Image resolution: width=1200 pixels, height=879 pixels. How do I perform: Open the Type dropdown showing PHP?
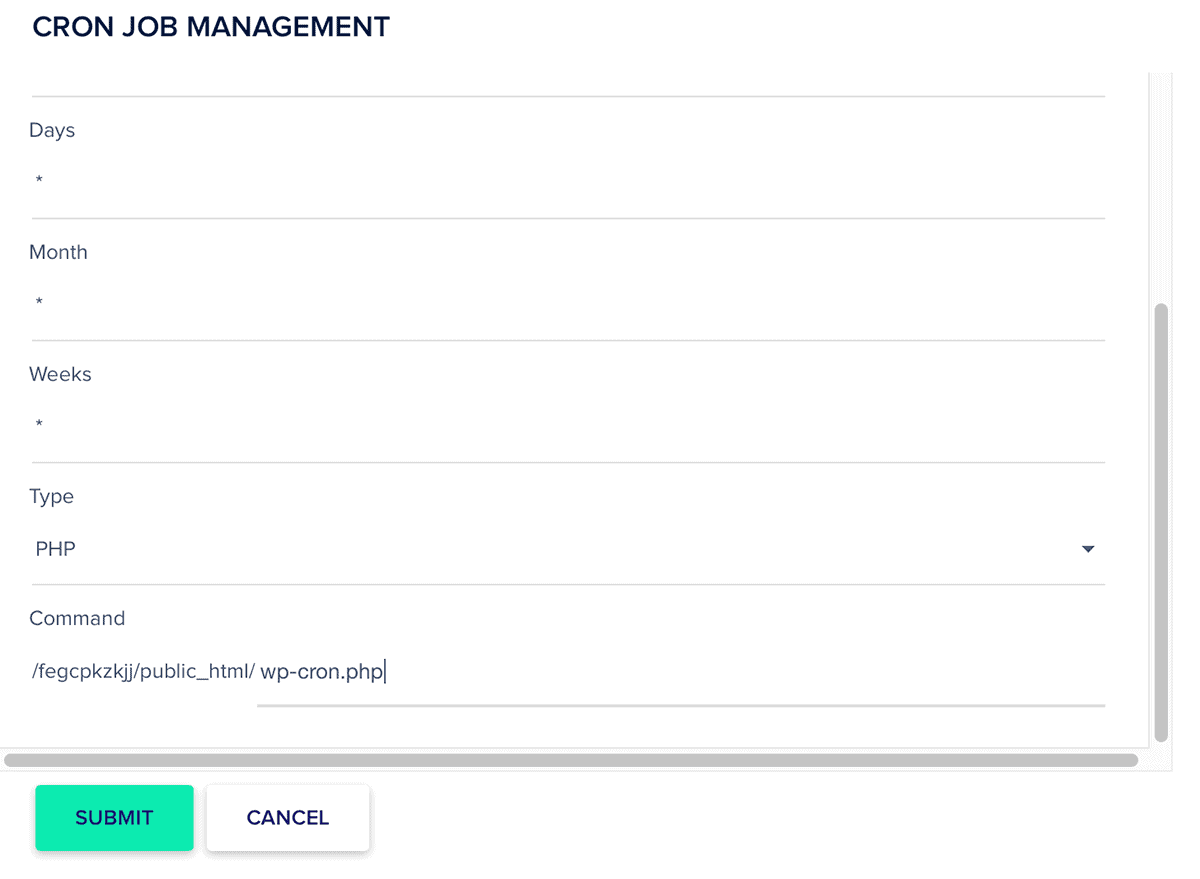(x=568, y=549)
